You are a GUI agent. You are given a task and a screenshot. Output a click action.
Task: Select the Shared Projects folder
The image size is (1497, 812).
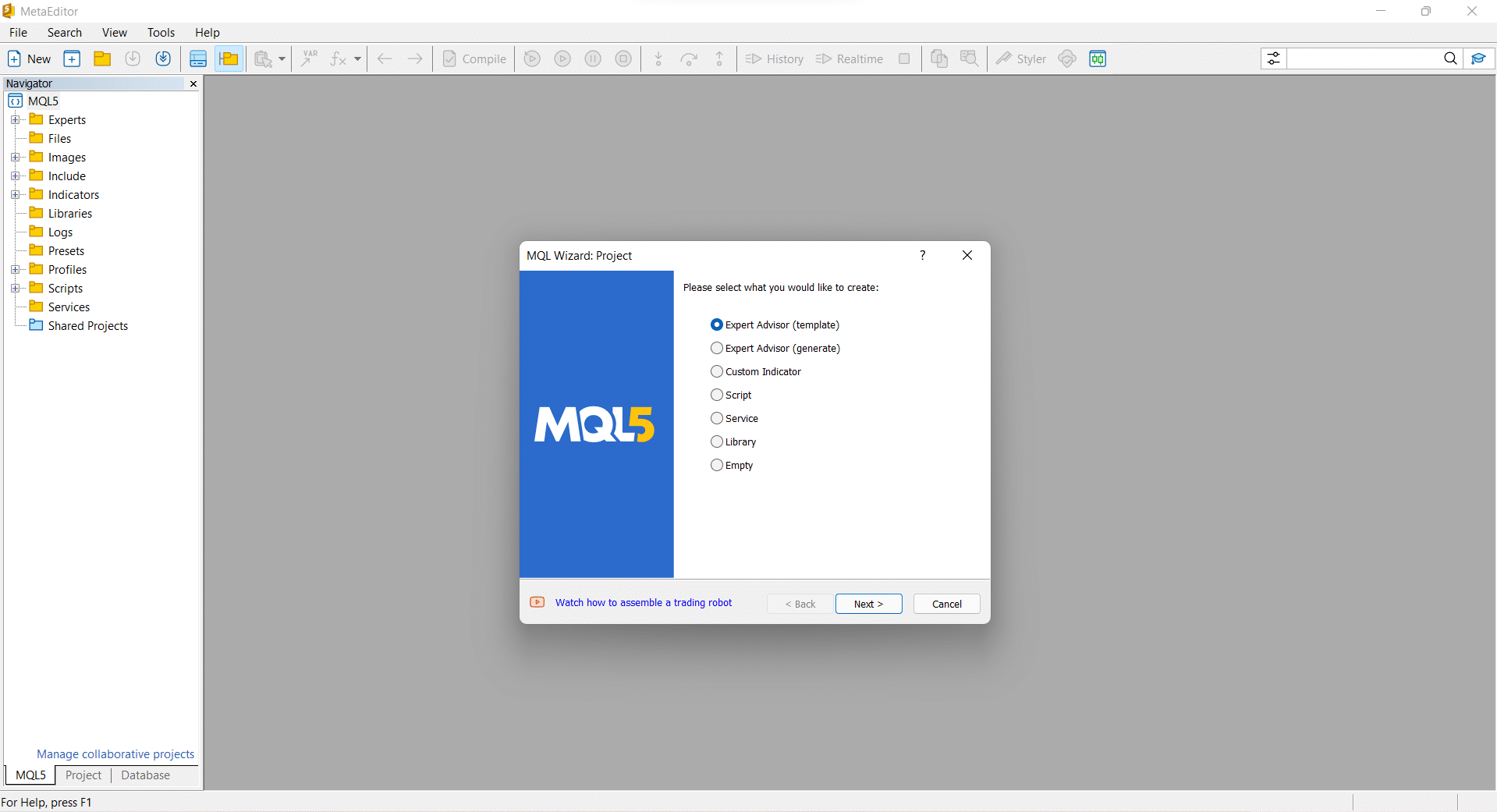tap(79, 325)
